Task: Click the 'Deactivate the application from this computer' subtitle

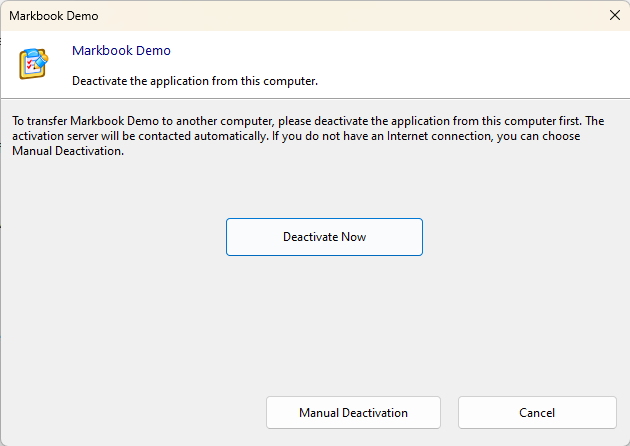Action: tap(194, 80)
